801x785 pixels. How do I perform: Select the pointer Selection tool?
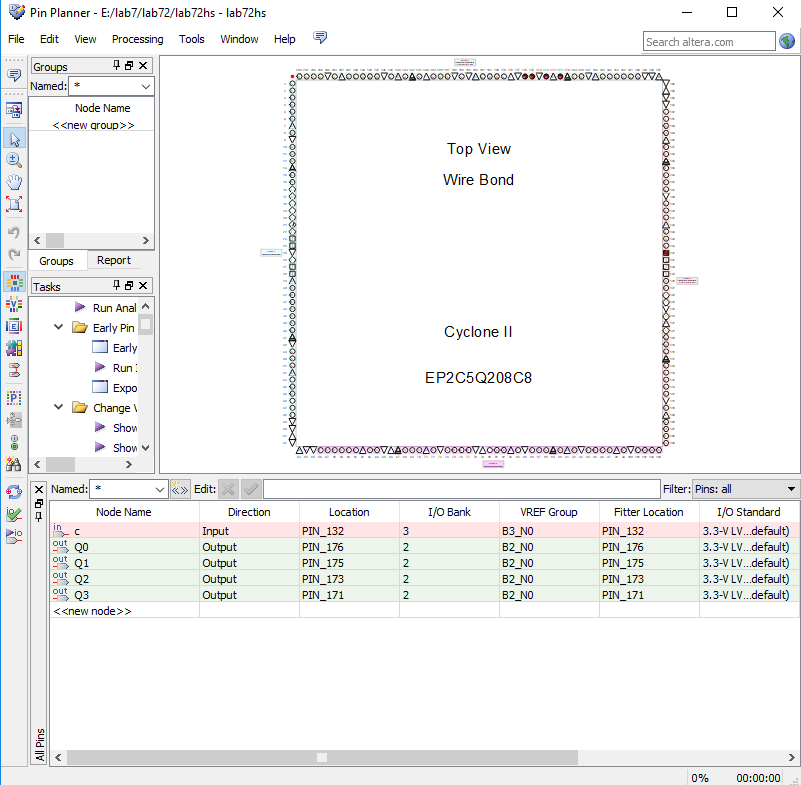tap(14, 138)
